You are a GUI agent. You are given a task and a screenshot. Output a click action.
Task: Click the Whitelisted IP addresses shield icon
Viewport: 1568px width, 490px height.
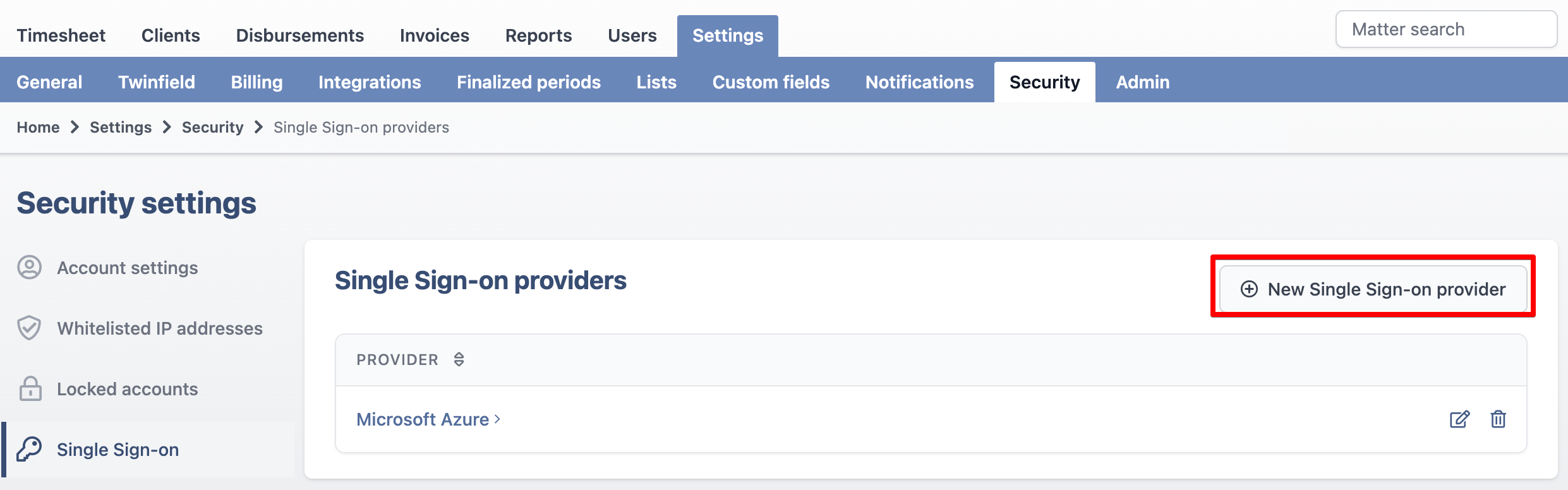[29, 328]
